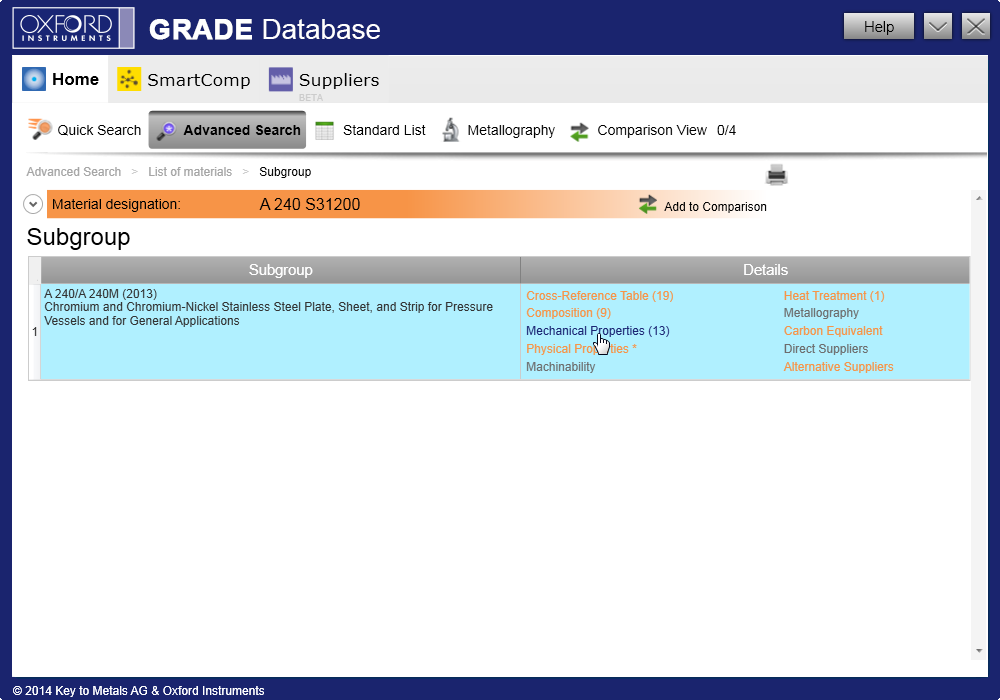
Task: Open the Metallography section
Action: pyautogui.click(x=499, y=130)
